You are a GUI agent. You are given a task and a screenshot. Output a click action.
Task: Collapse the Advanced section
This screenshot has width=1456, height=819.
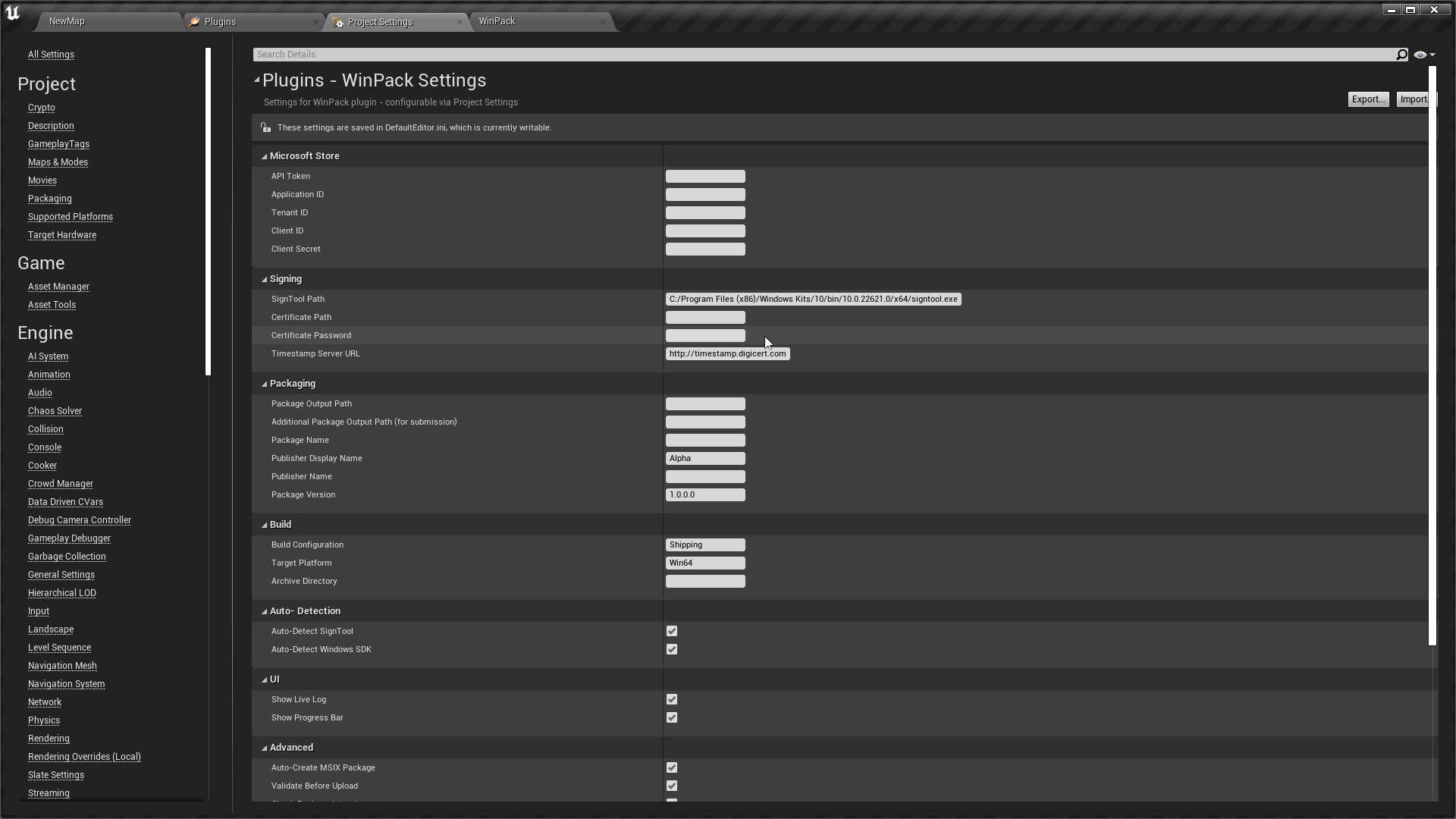coord(265,748)
